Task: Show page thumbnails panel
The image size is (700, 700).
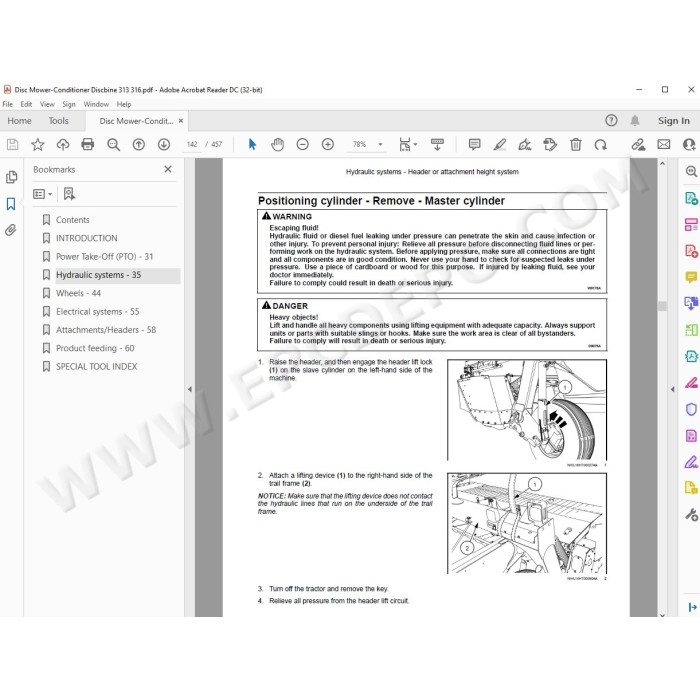Action: coord(12,177)
